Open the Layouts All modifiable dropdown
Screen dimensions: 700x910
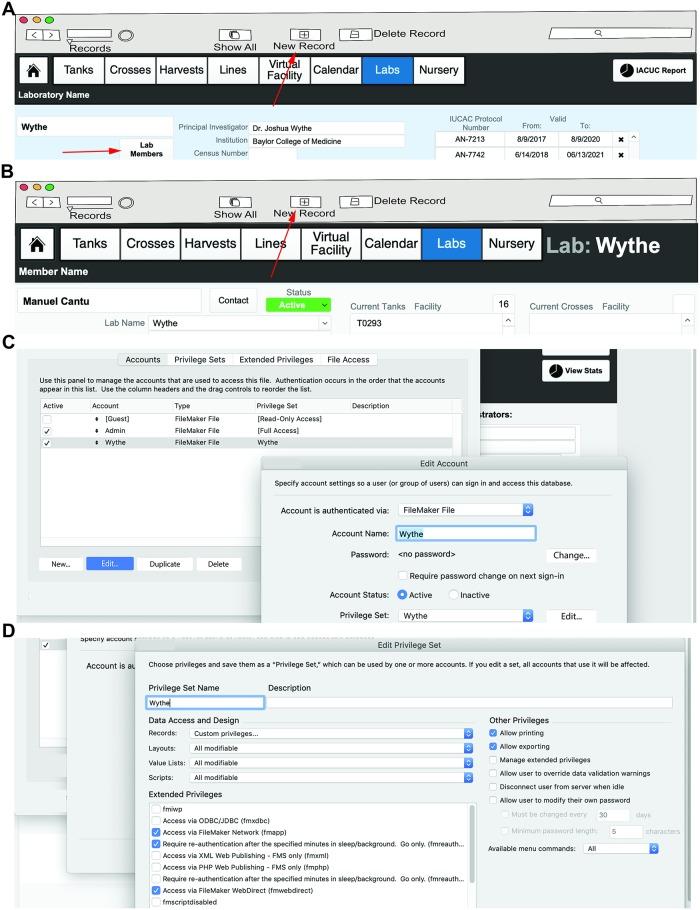pos(331,748)
